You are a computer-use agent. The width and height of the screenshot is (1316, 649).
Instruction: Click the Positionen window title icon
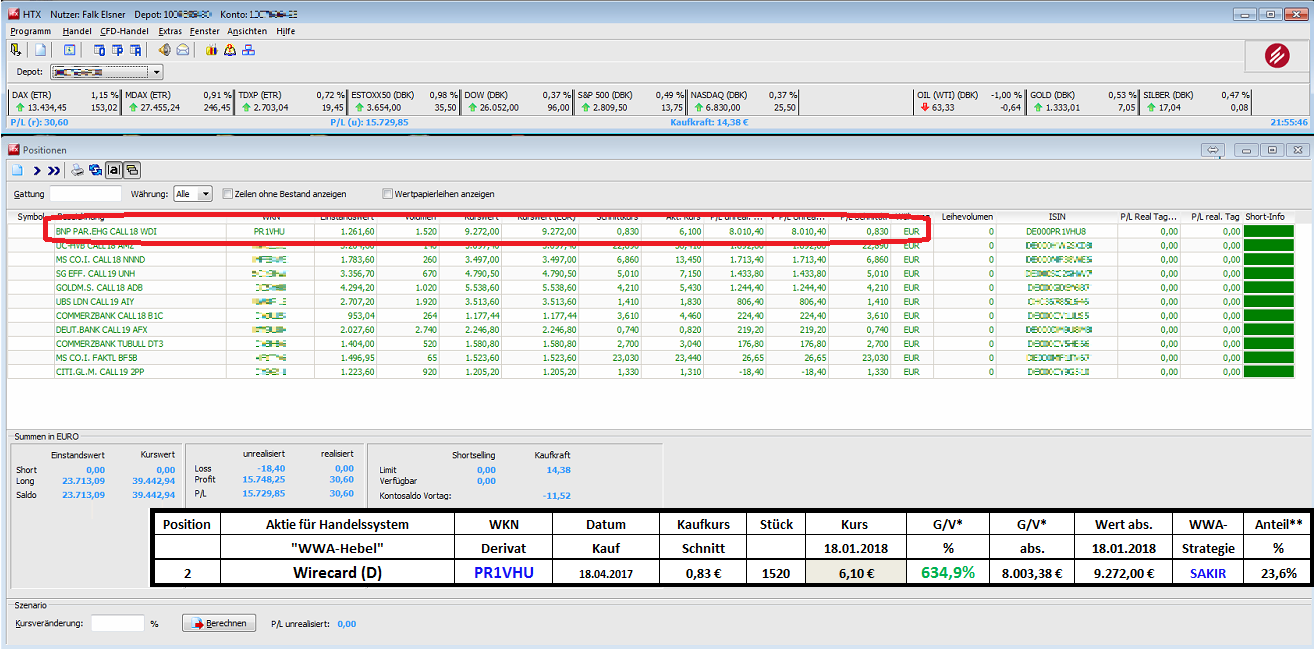pos(14,149)
